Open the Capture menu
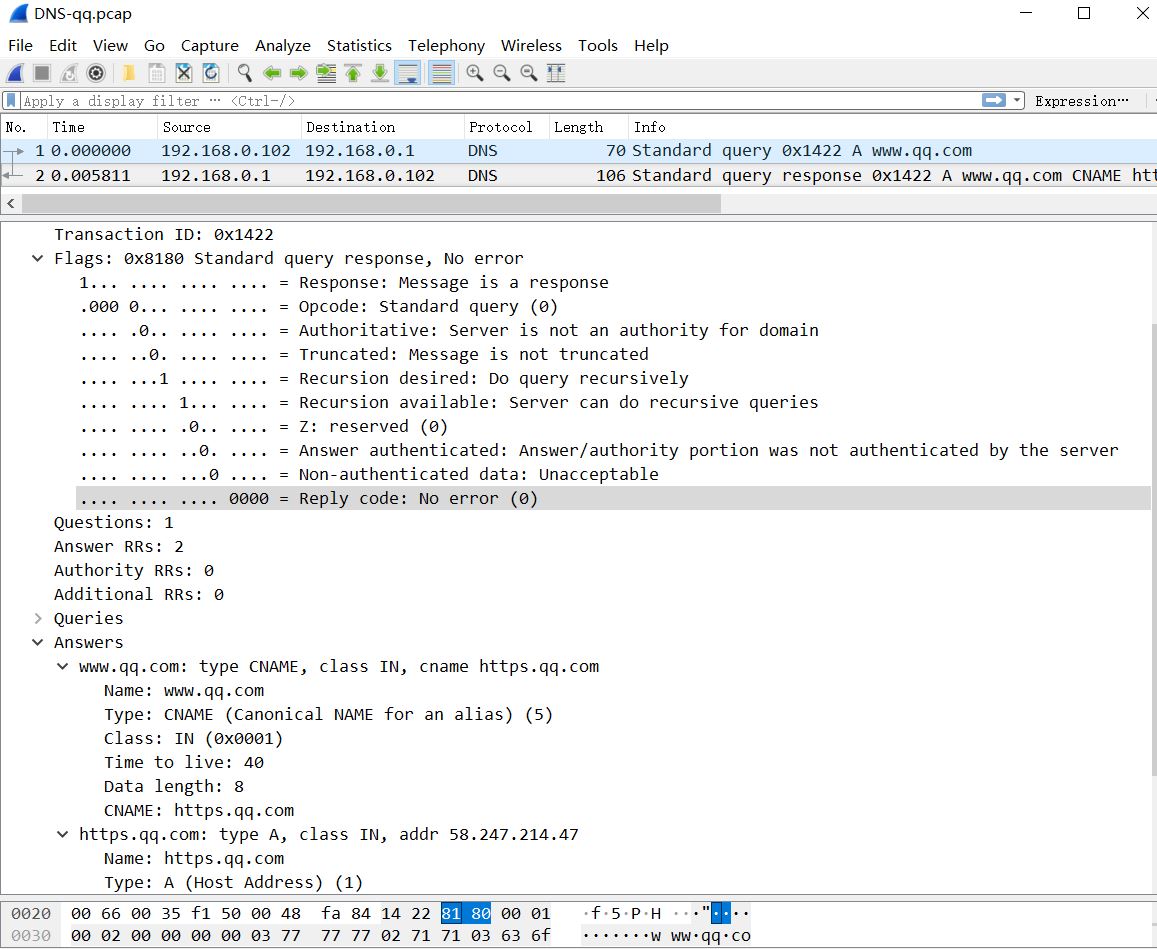Image resolution: width=1157 pixels, height=949 pixels. (210, 46)
